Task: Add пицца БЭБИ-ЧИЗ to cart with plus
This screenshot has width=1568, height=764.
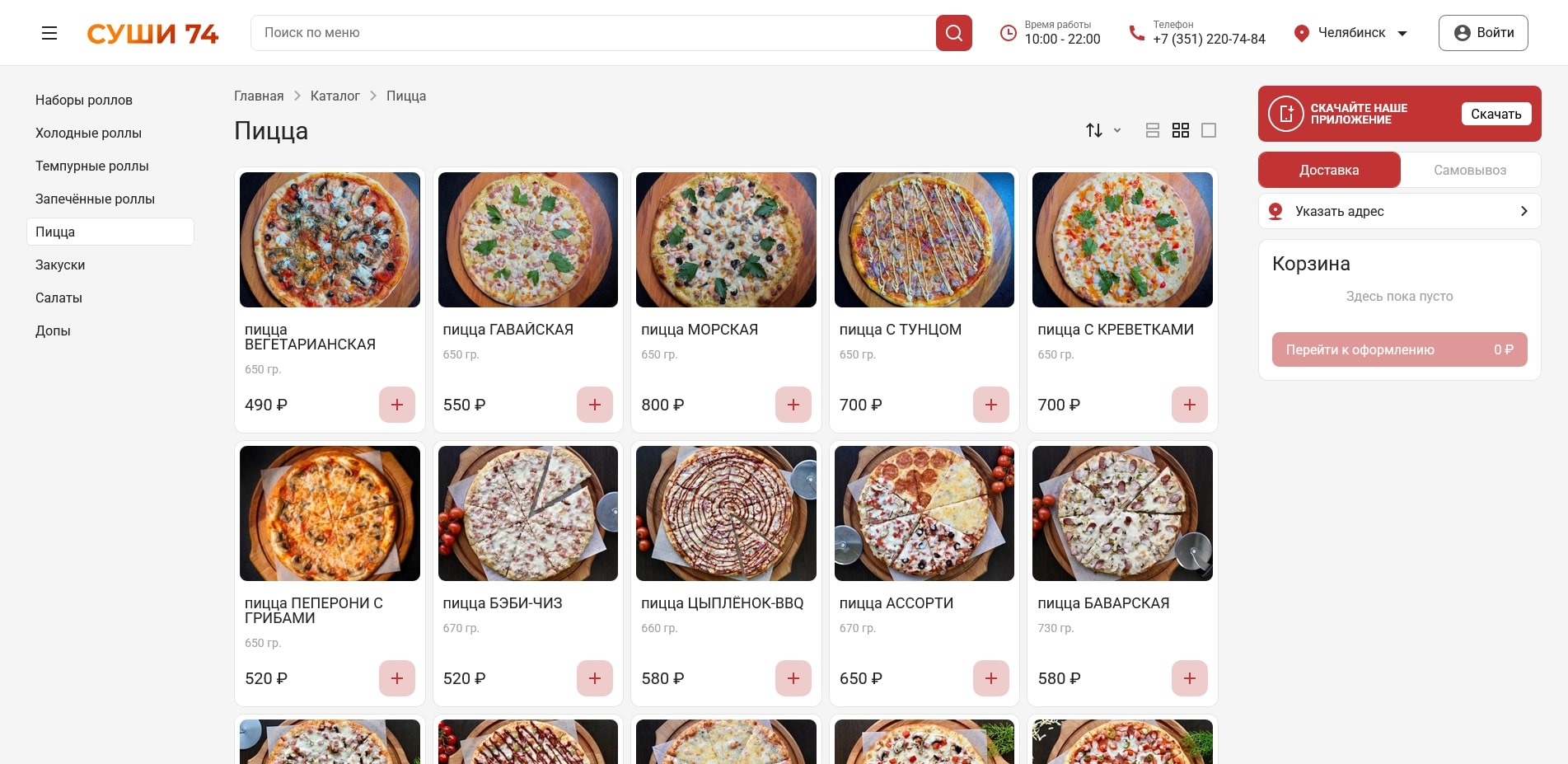Action: coord(594,678)
